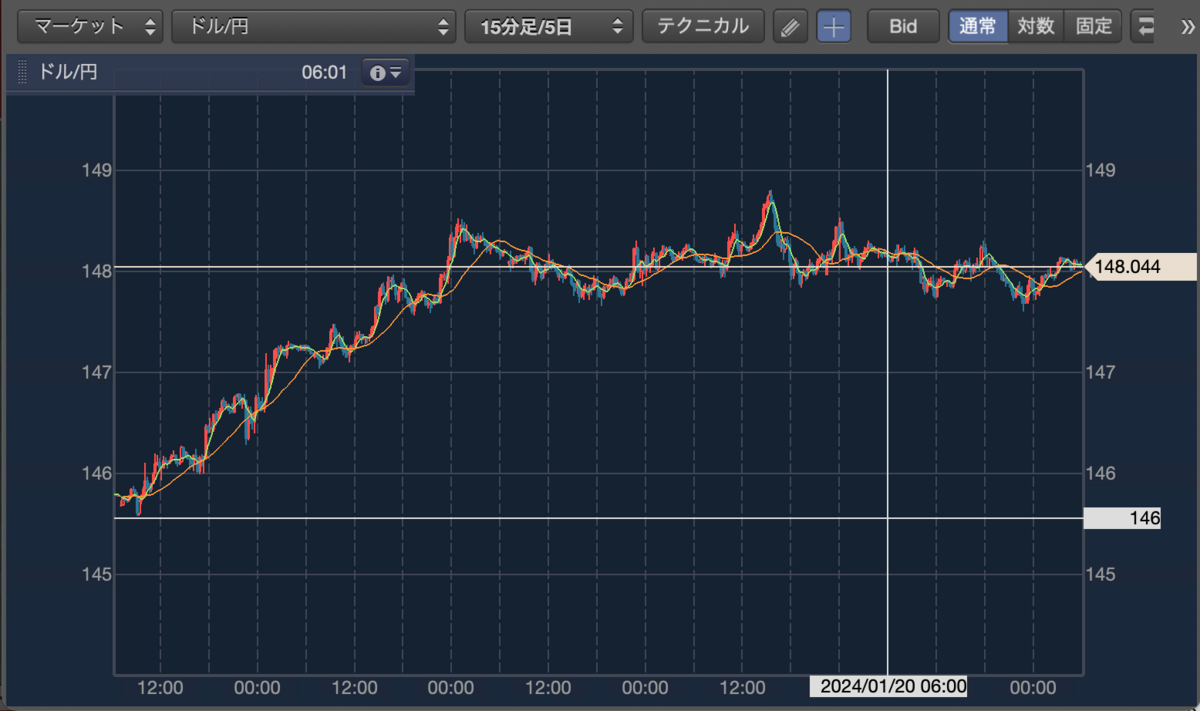Image resolution: width=1200 pixels, height=711 pixels.
Task: Click the left axis 145 price label
Action: click(x=98, y=575)
